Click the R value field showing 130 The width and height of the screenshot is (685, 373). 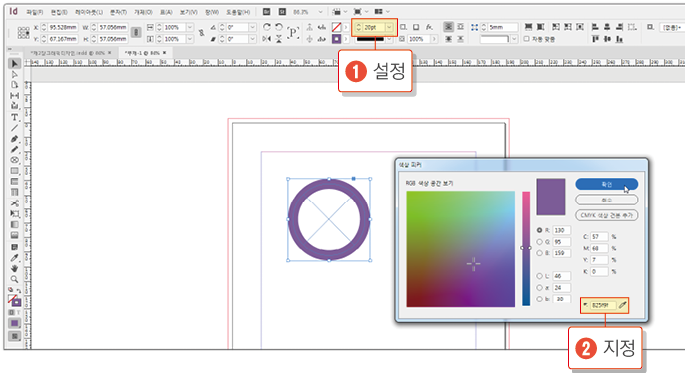click(562, 230)
